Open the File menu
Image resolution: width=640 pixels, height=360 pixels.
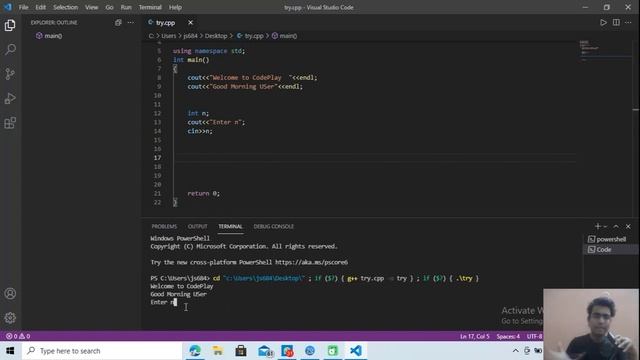tap(24, 7)
